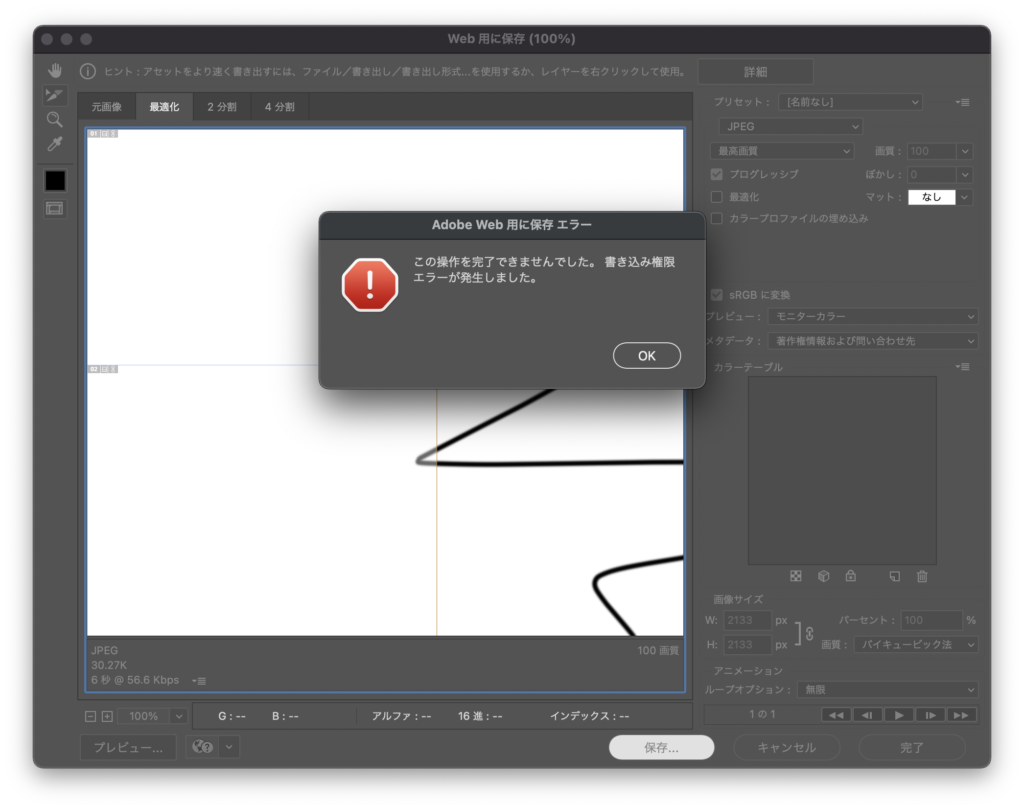The height and width of the screenshot is (809, 1024).
Task: Select the Eyedropper tool
Action: tap(55, 144)
